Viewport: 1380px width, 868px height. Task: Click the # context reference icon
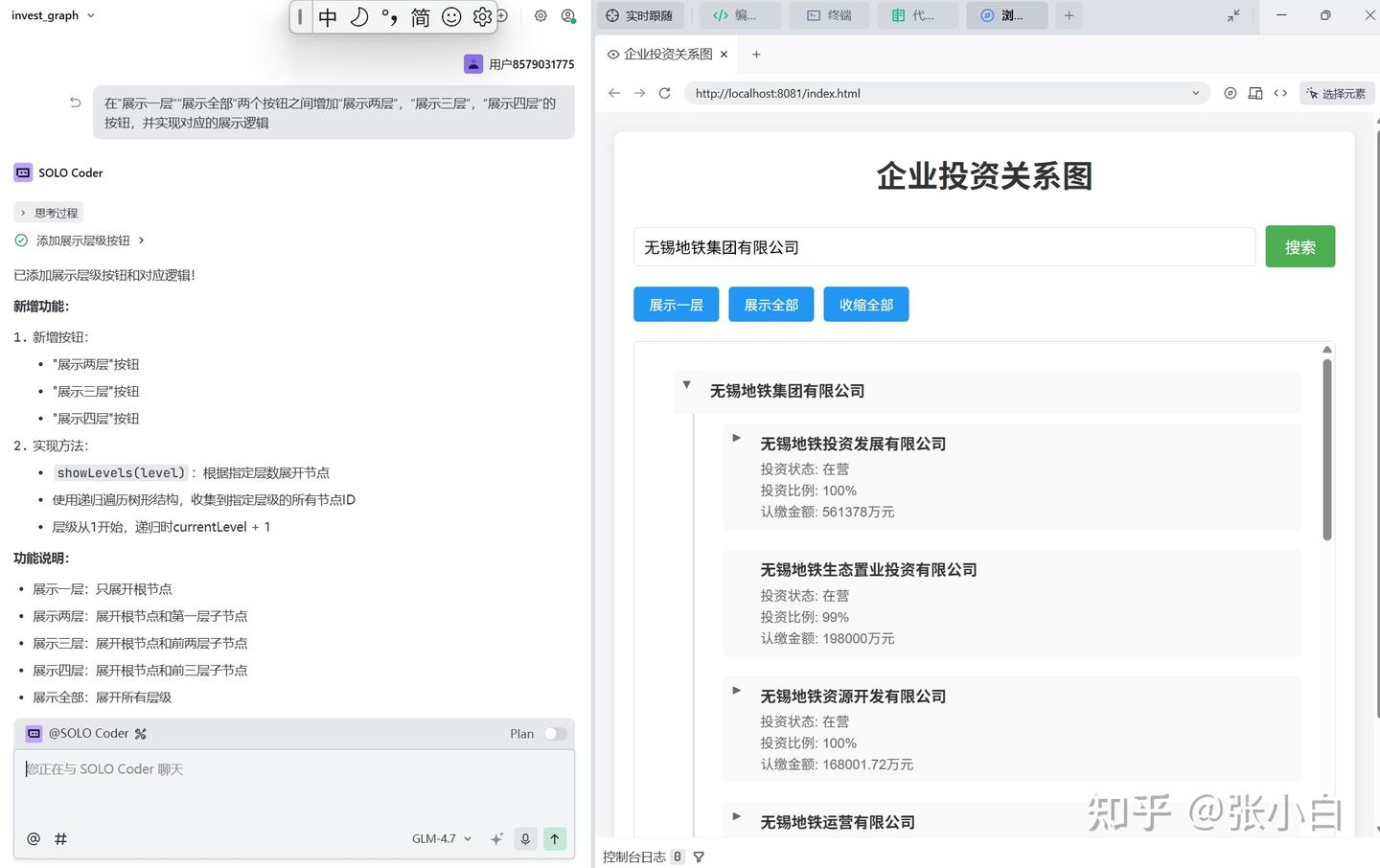60,839
